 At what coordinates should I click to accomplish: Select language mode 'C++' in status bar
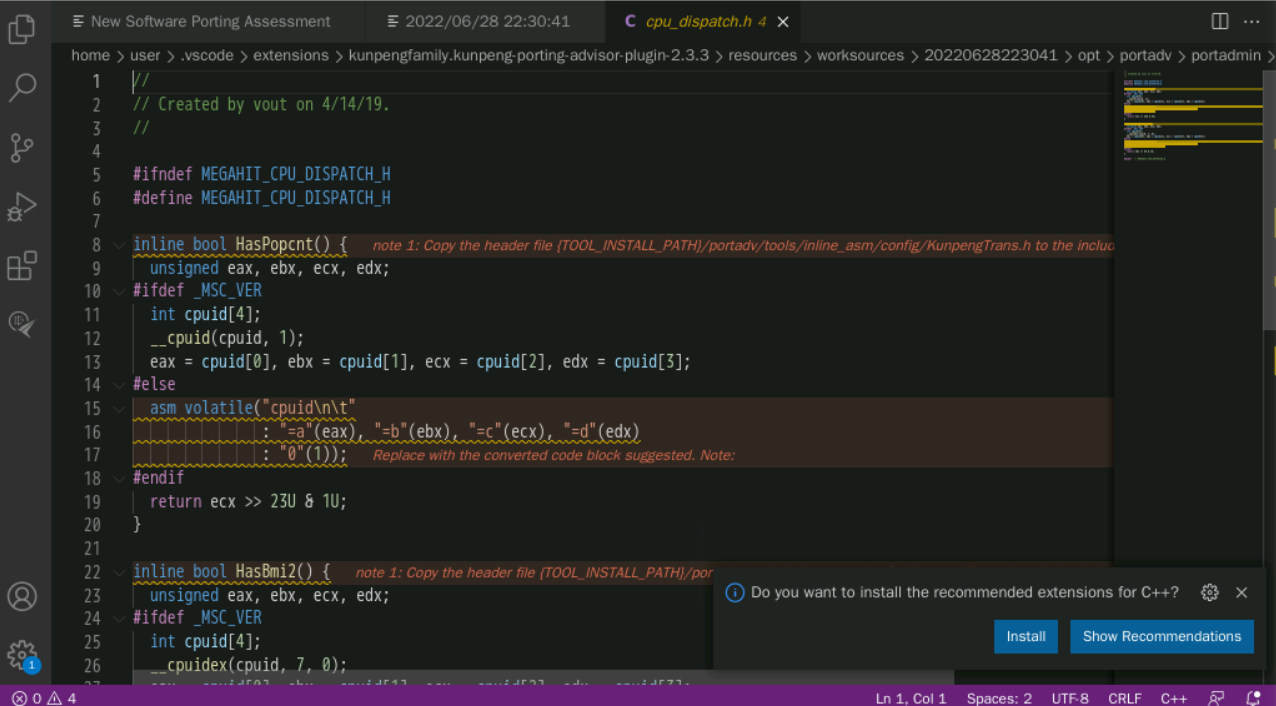[1173, 698]
